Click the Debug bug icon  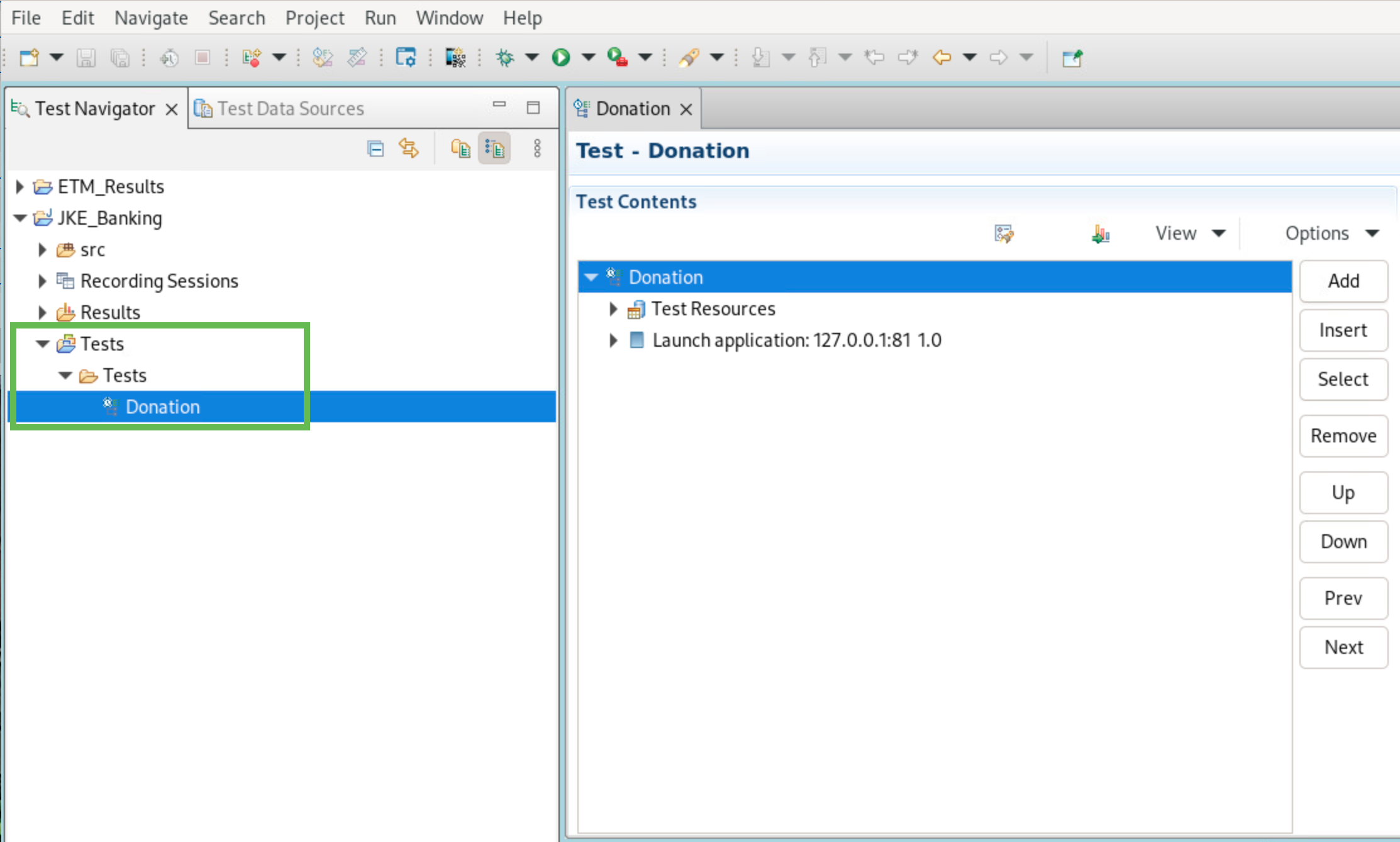click(x=504, y=57)
